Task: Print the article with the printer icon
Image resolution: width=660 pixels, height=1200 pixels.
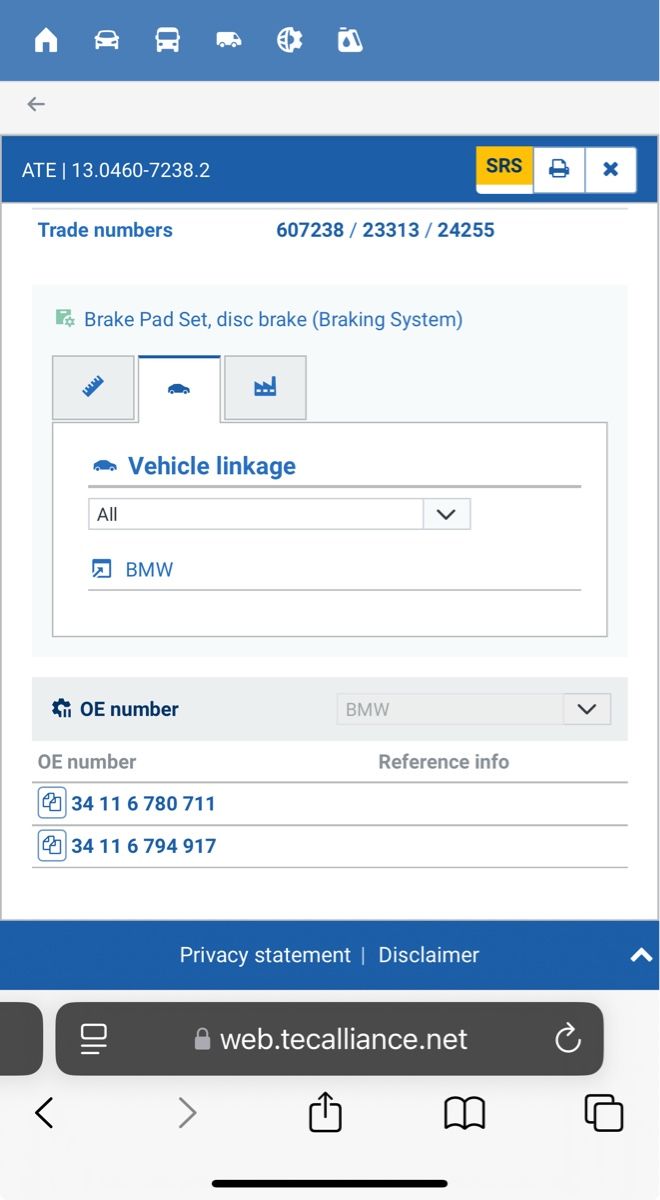Action: click(x=559, y=169)
